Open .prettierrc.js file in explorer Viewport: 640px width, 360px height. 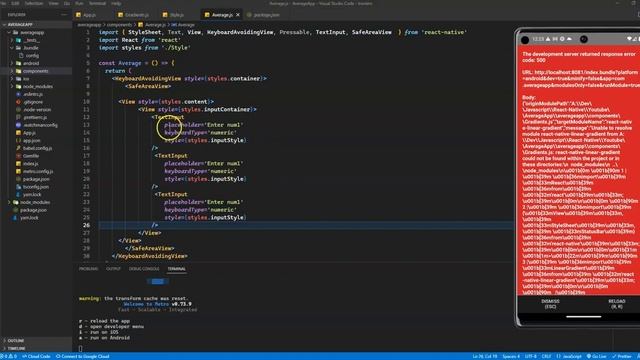pyautogui.click(x=35, y=118)
